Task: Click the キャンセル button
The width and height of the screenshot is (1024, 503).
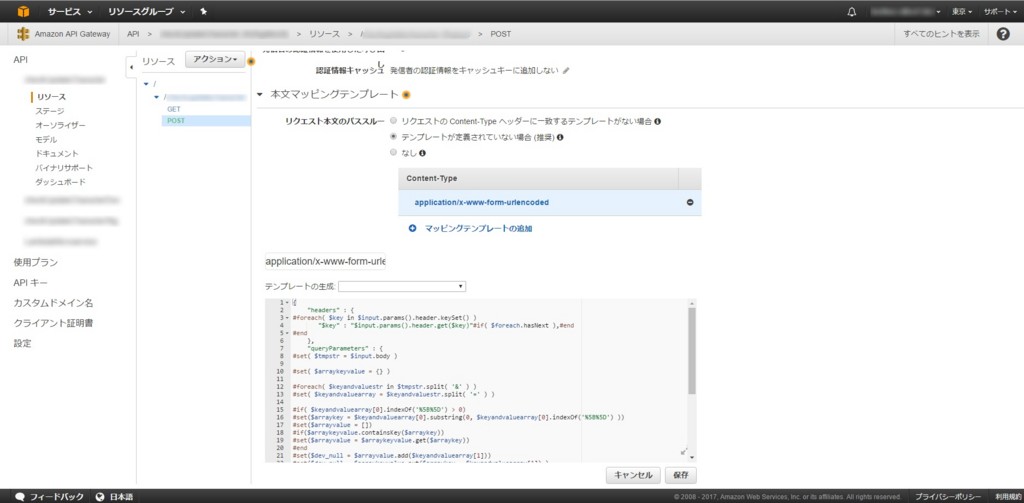Action: (633, 475)
